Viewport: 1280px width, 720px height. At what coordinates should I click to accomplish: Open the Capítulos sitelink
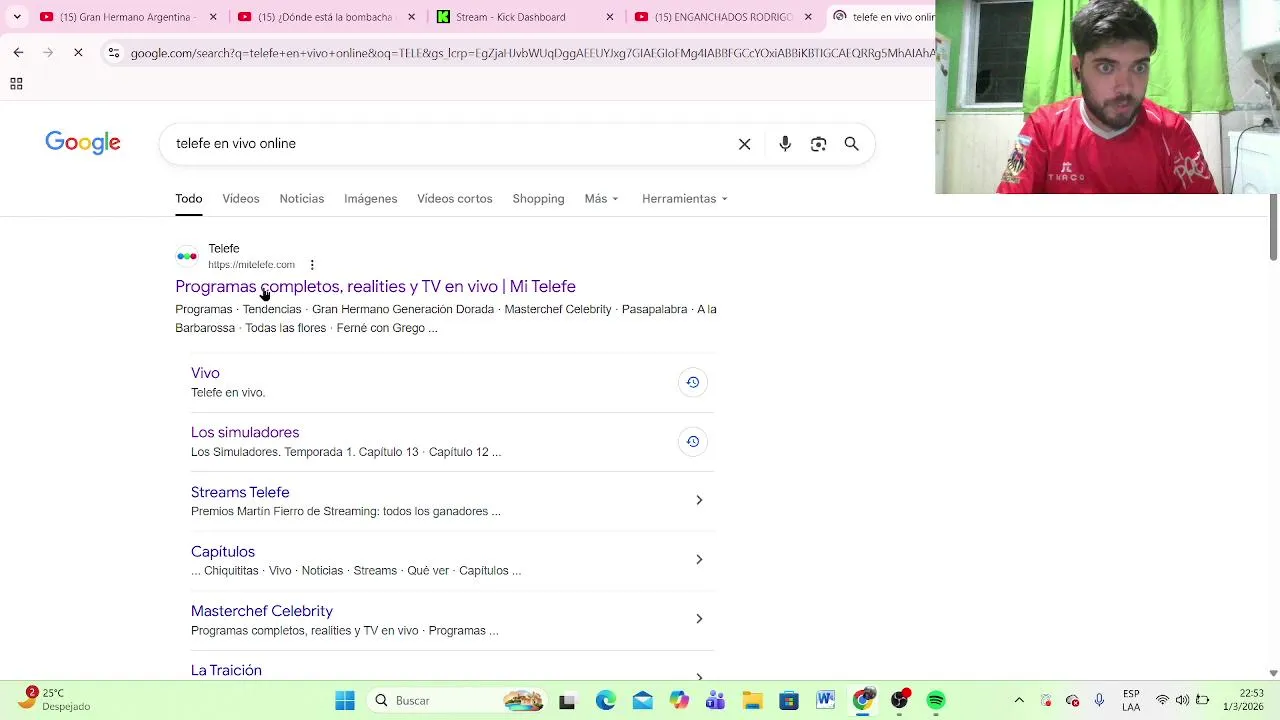[223, 552]
